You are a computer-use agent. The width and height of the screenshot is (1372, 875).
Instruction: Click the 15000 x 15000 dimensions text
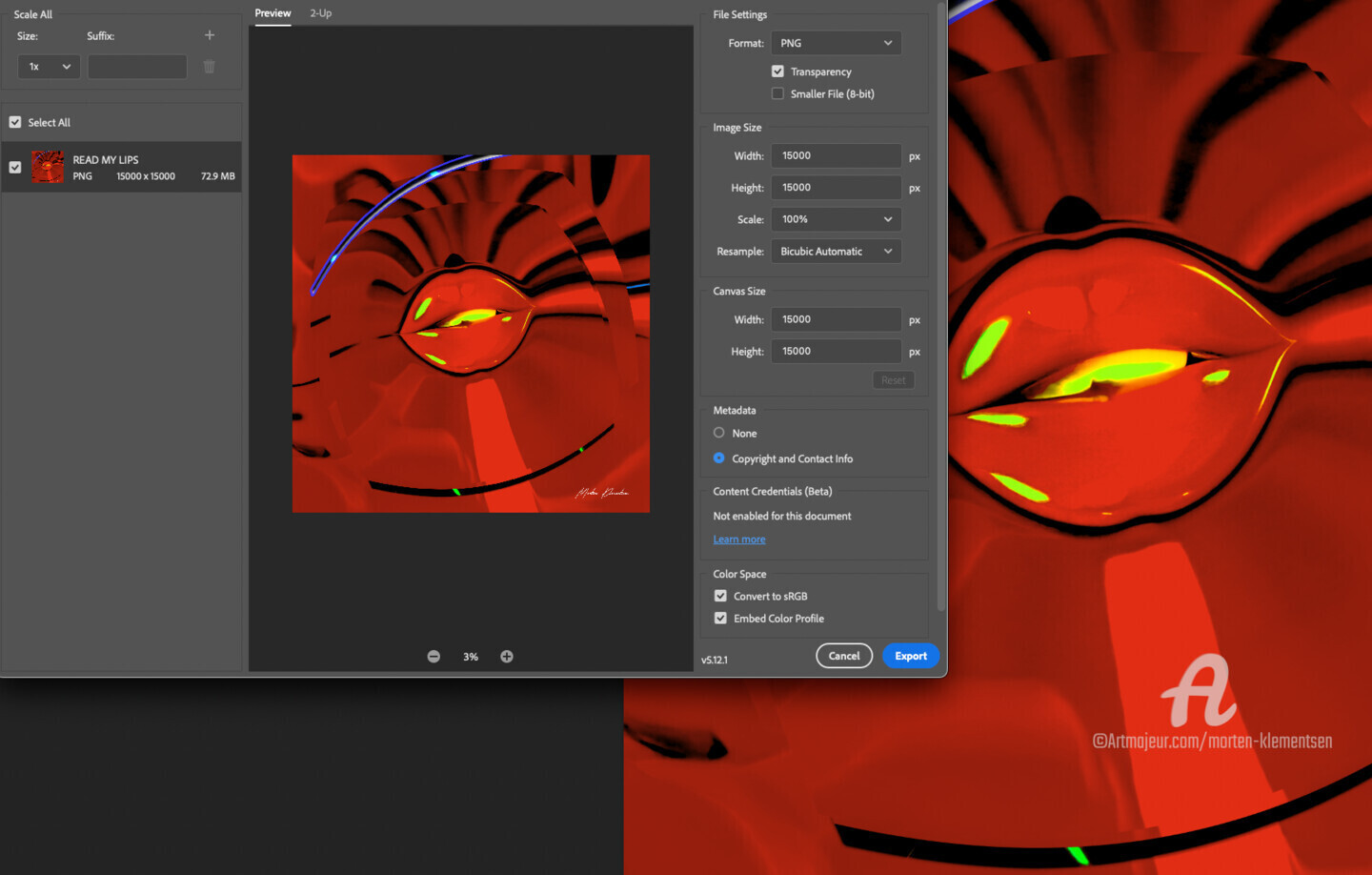click(x=146, y=176)
